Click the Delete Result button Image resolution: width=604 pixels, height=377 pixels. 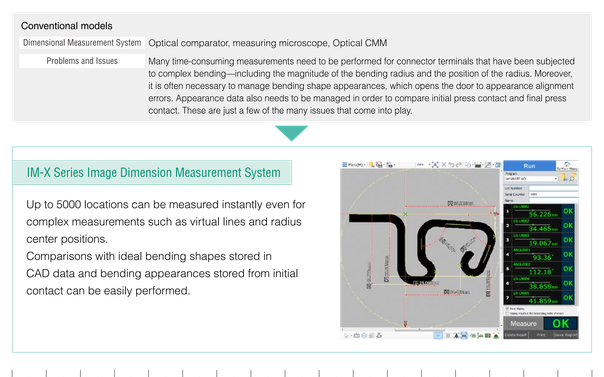click(516, 335)
